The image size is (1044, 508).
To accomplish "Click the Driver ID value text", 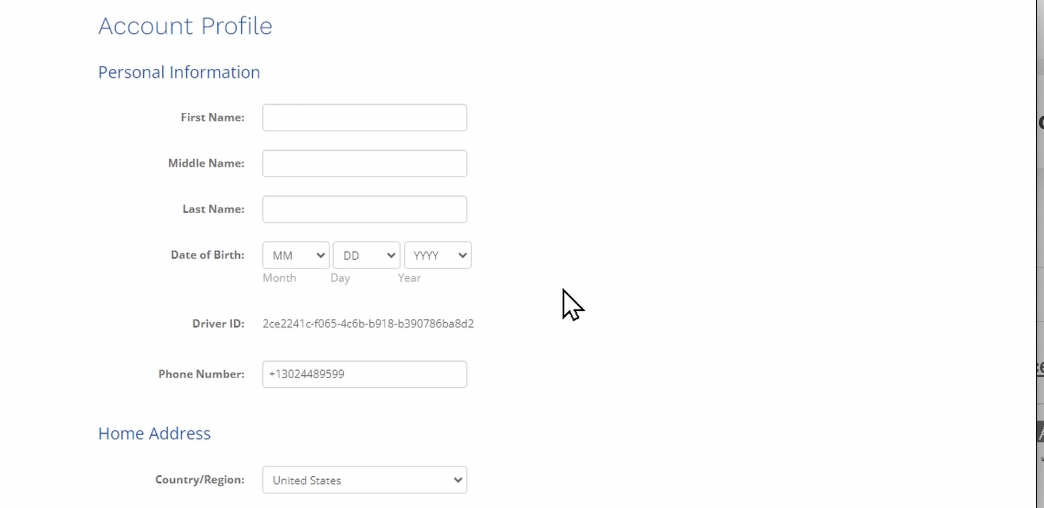I will (x=368, y=324).
